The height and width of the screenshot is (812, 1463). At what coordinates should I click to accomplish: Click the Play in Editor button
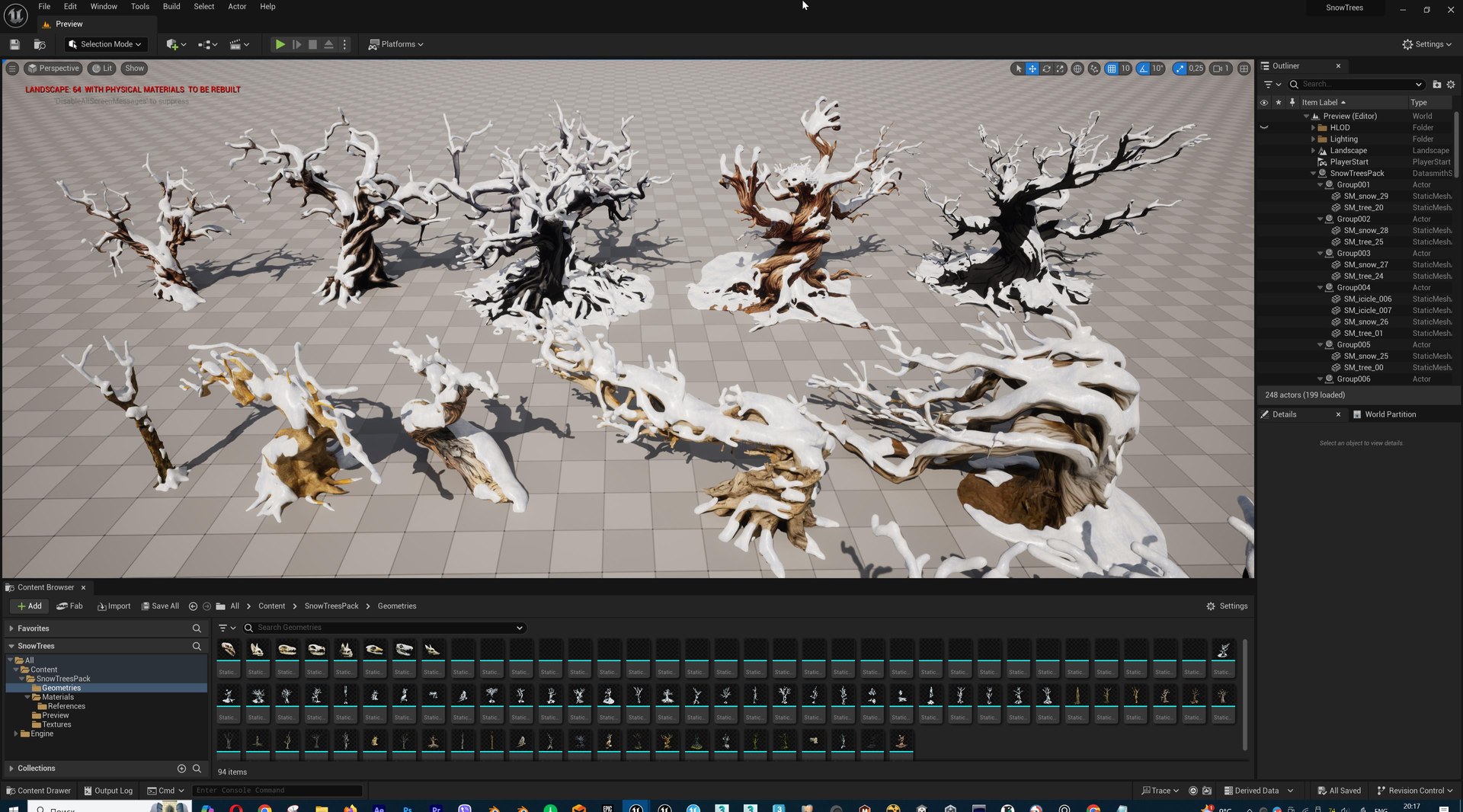[x=280, y=44]
